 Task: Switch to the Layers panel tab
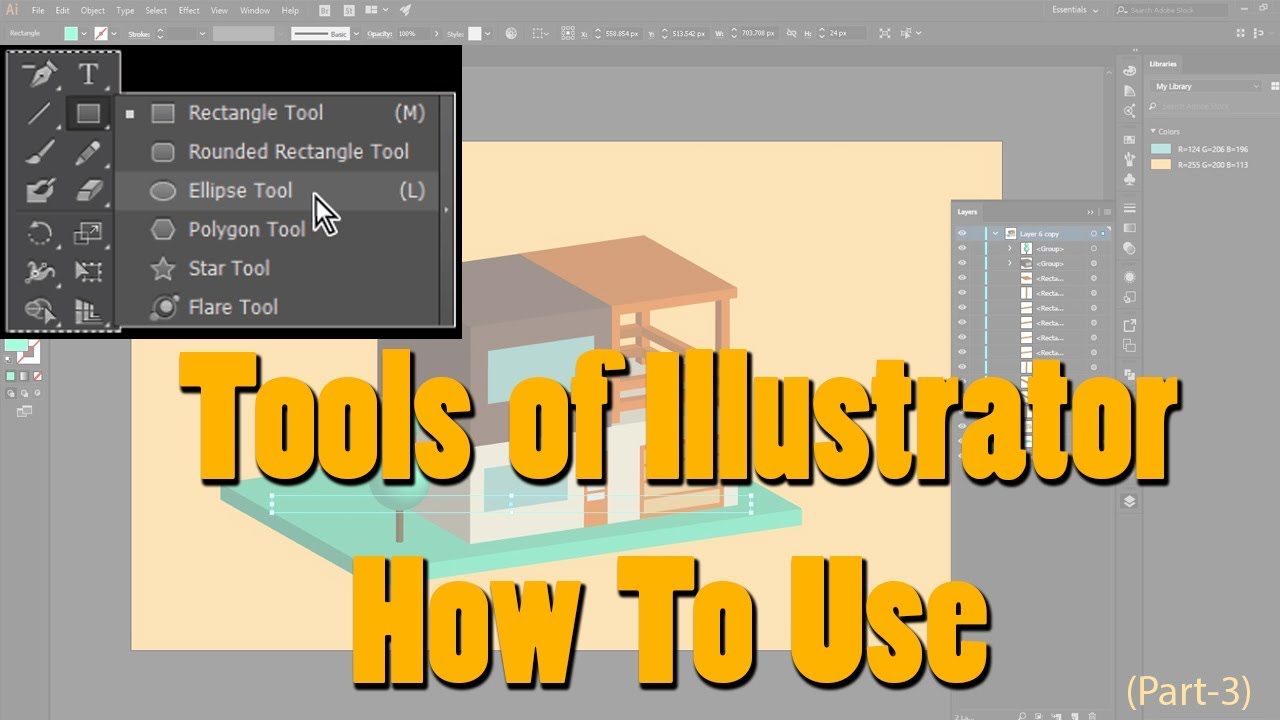pos(967,212)
